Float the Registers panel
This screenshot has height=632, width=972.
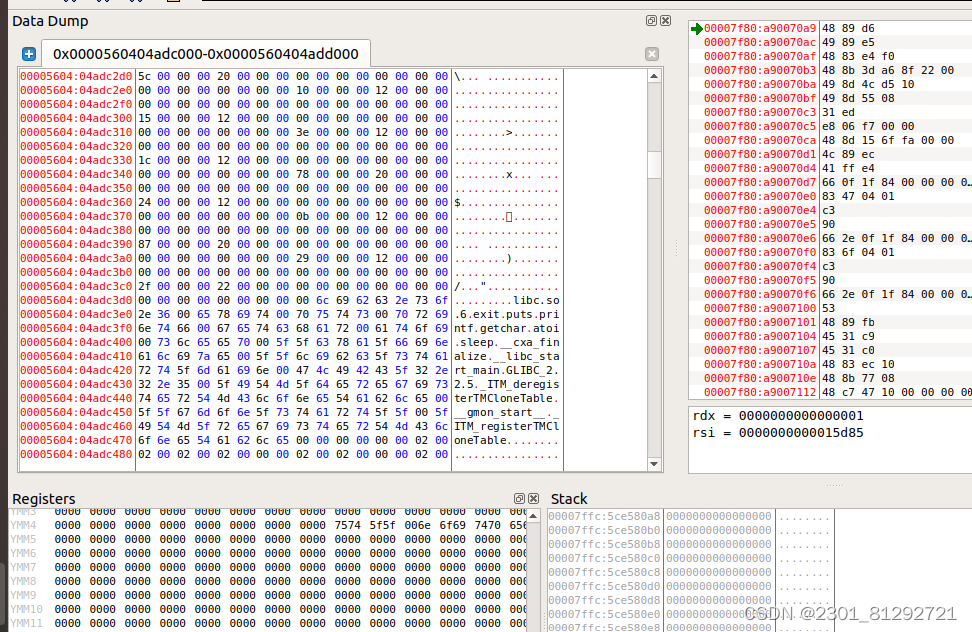coord(519,498)
